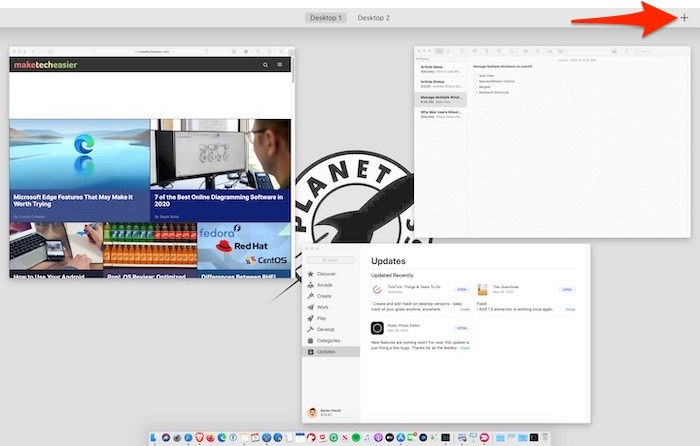Click the TickTick app icon in Updates
Screen dimensions: 700x446
(x=377, y=289)
